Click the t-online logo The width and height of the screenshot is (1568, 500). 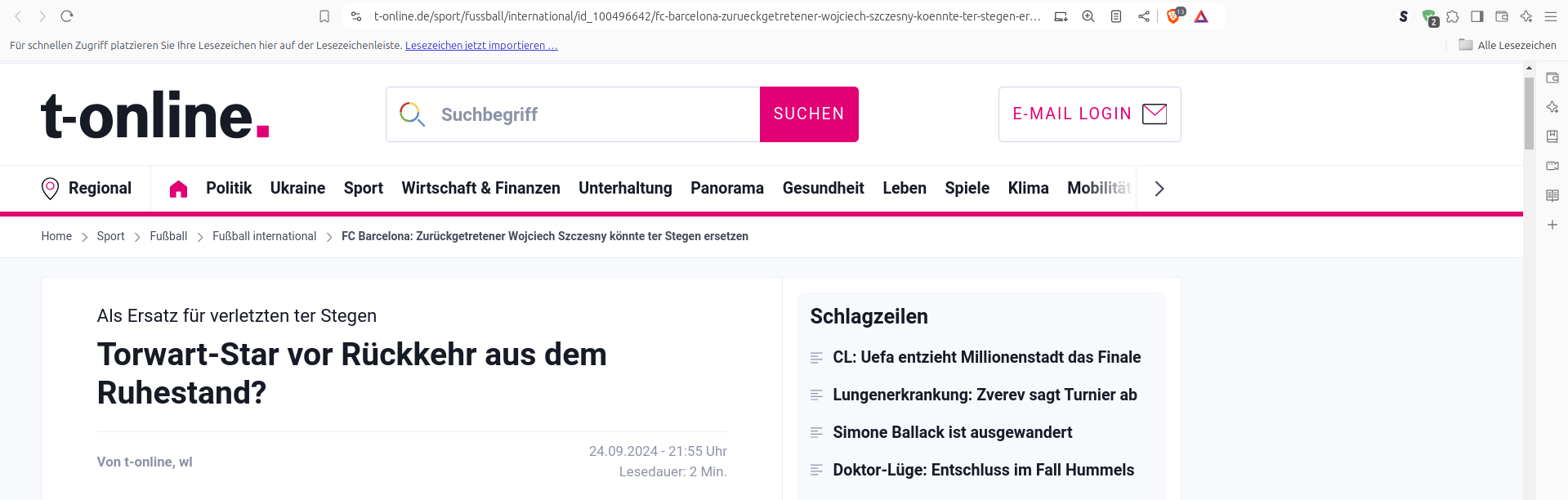point(155,114)
